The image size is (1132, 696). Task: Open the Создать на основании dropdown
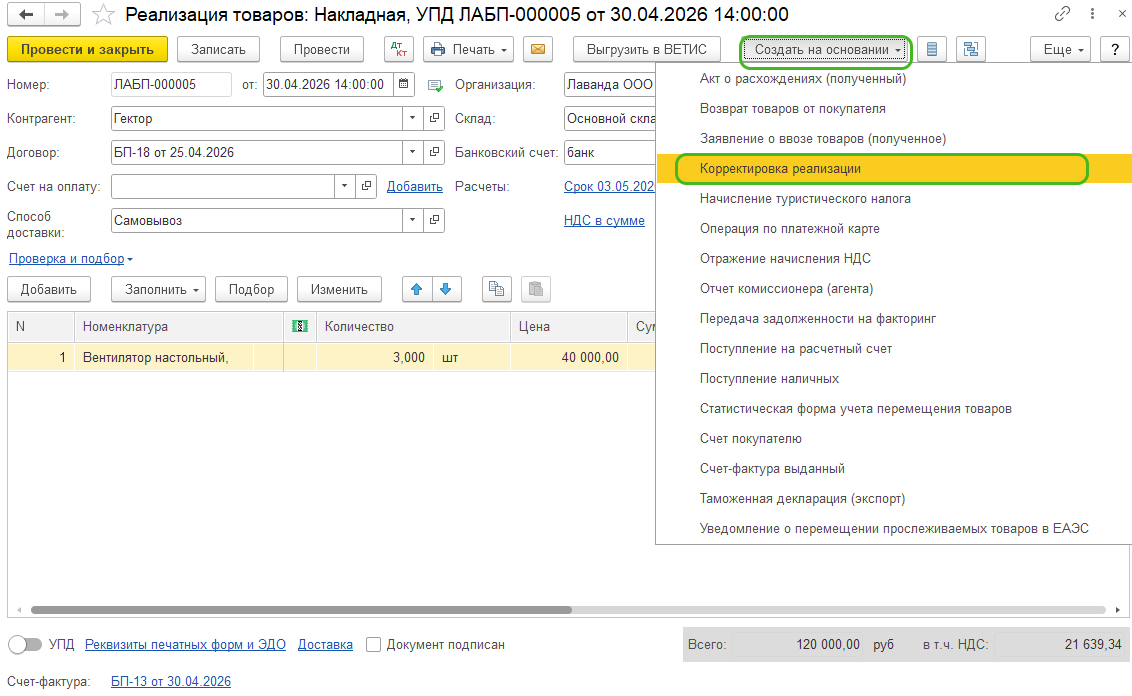tap(826, 49)
